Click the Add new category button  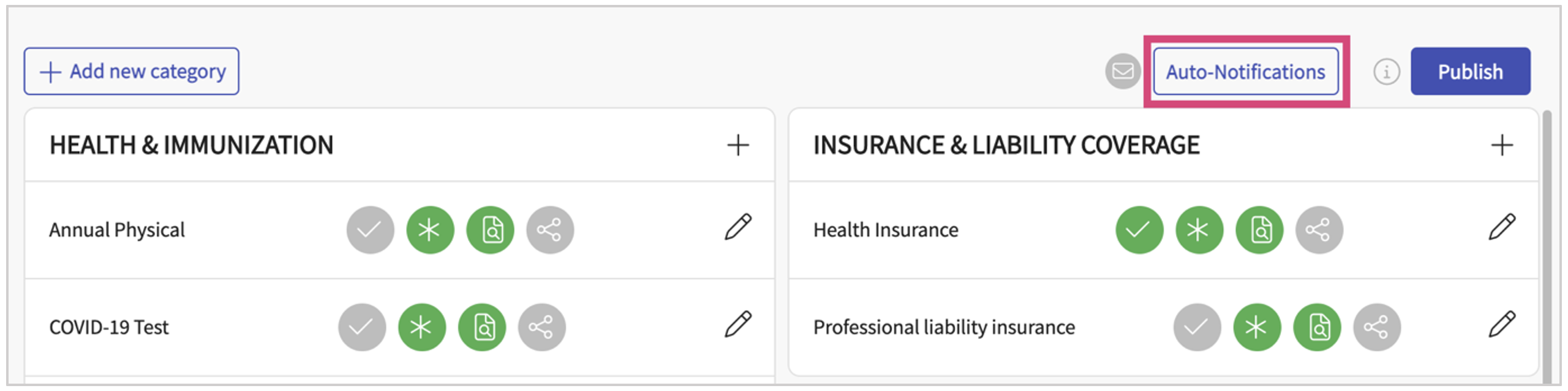[x=132, y=72]
